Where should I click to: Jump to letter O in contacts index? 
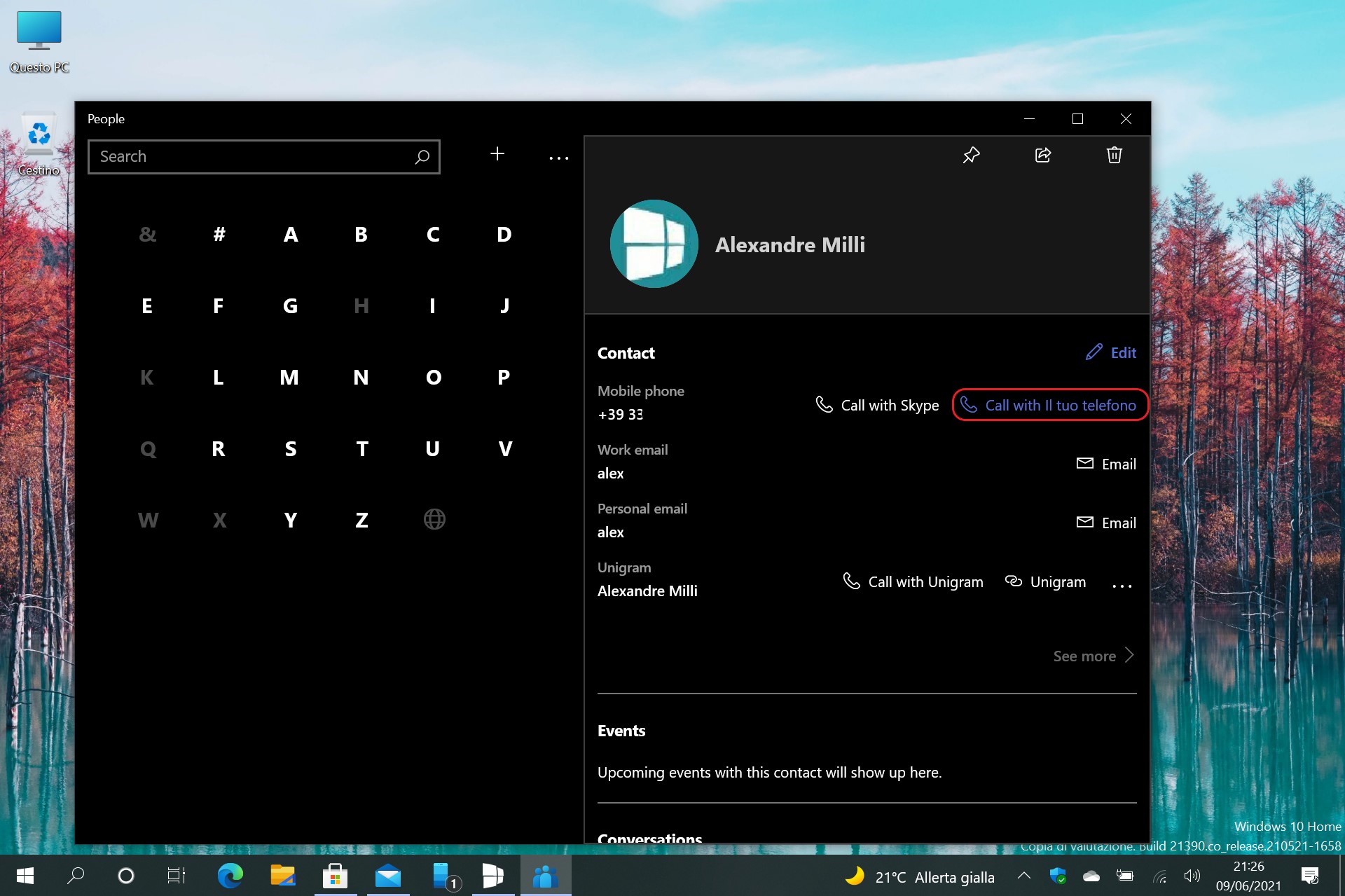point(434,377)
